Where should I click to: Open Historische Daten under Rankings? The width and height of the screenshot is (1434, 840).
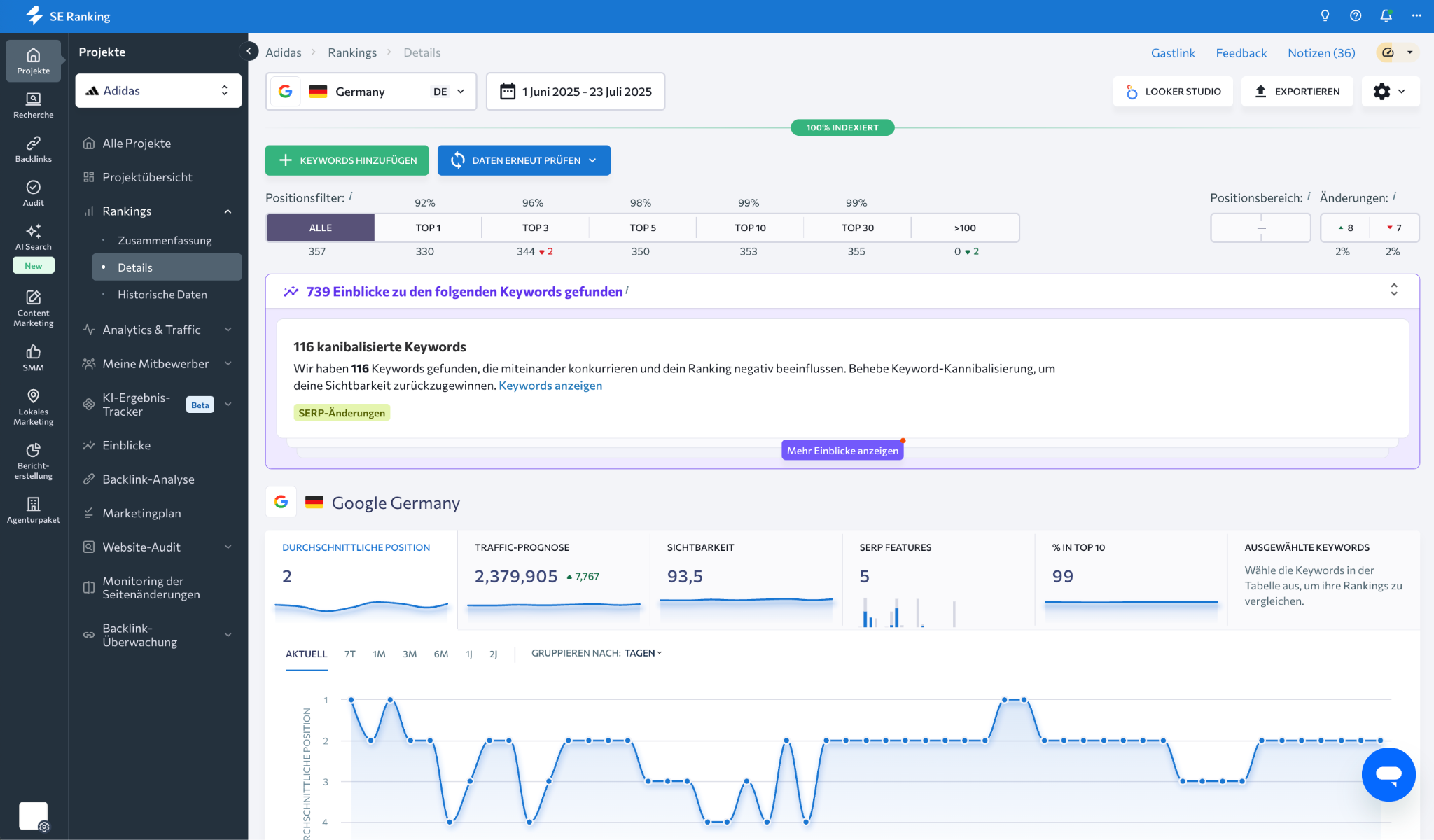(x=162, y=295)
